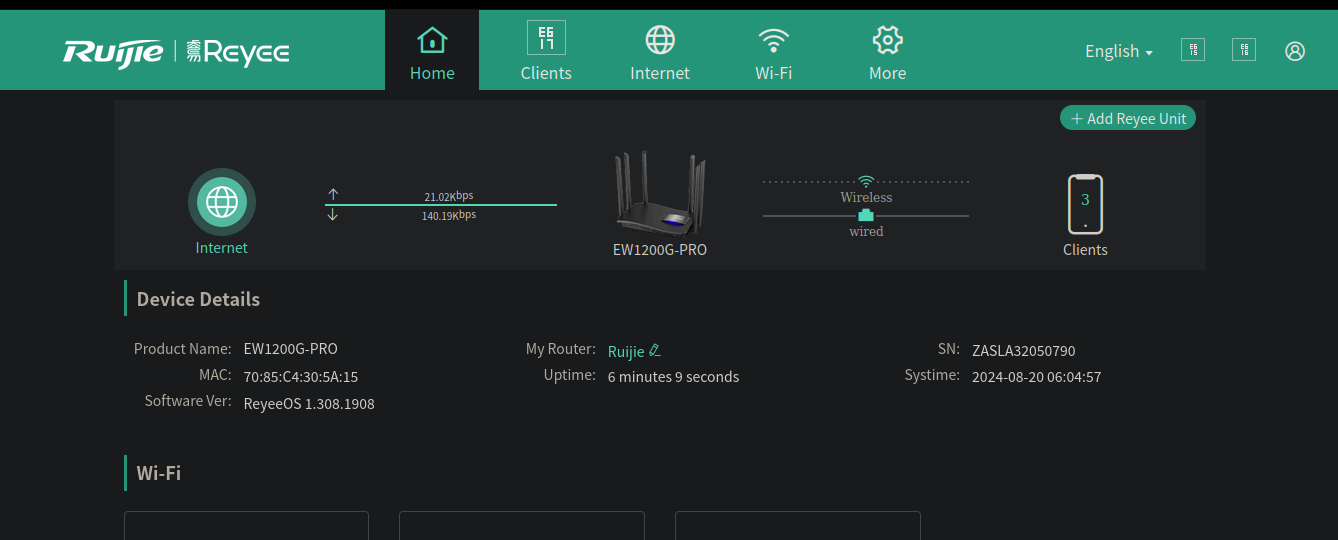Click the globe icon in Internet tab
Image resolution: width=1338 pixels, height=540 pixels.
coord(660,40)
